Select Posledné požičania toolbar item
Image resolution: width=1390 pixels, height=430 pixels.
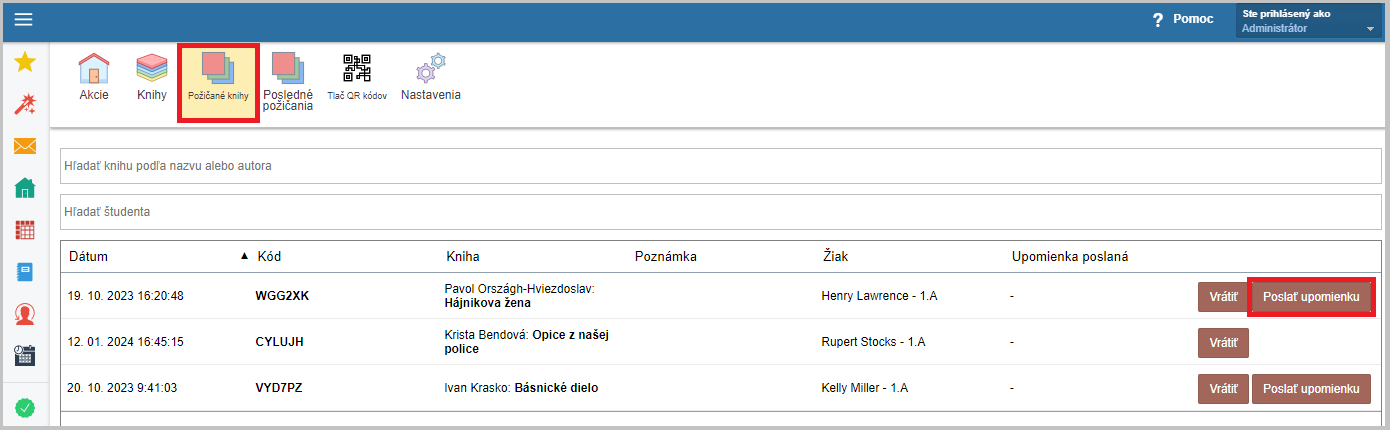pos(288,82)
